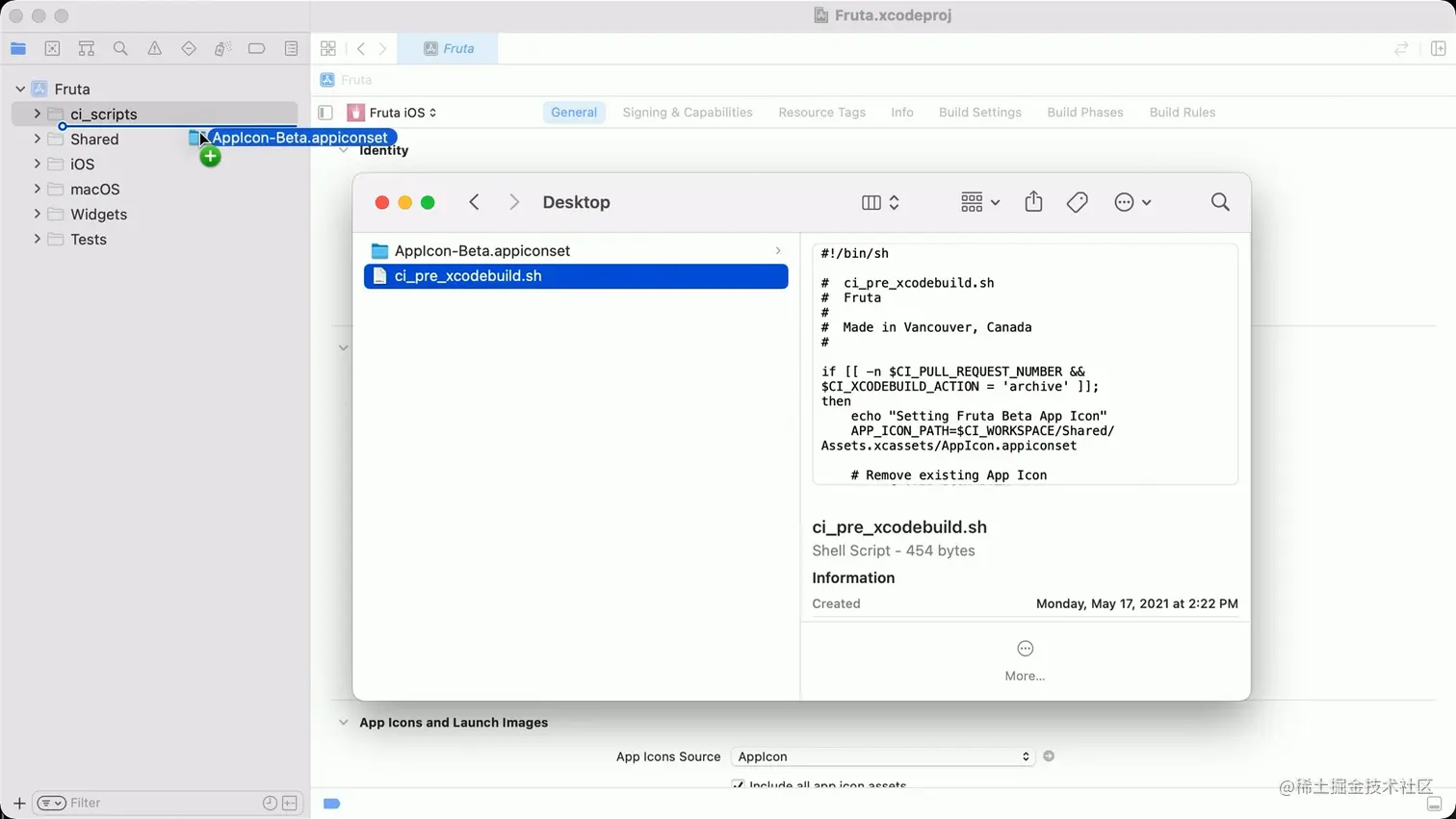Expand the Shared folder
This screenshot has height=819, width=1456.
[38, 139]
